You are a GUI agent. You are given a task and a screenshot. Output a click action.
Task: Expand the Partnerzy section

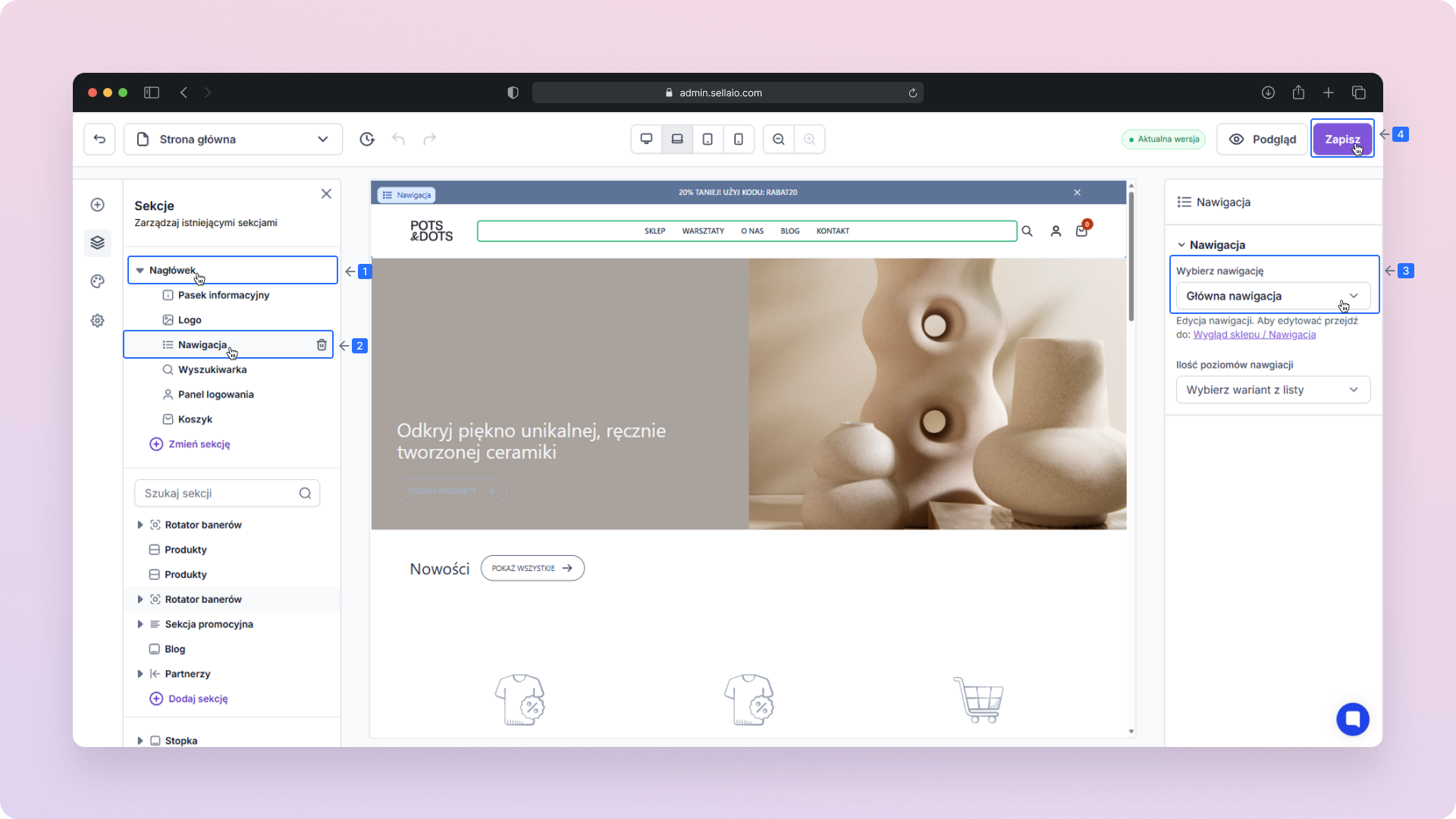pos(140,673)
